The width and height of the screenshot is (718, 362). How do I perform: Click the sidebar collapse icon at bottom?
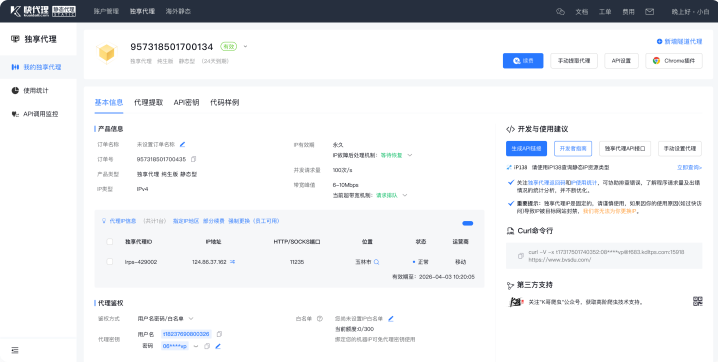pos(15,350)
